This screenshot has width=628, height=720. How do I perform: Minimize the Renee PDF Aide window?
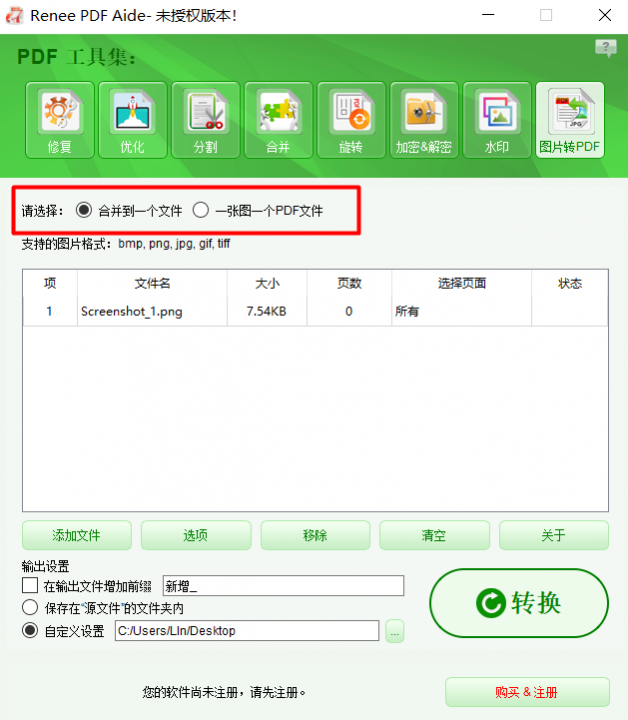pyautogui.click(x=488, y=15)
